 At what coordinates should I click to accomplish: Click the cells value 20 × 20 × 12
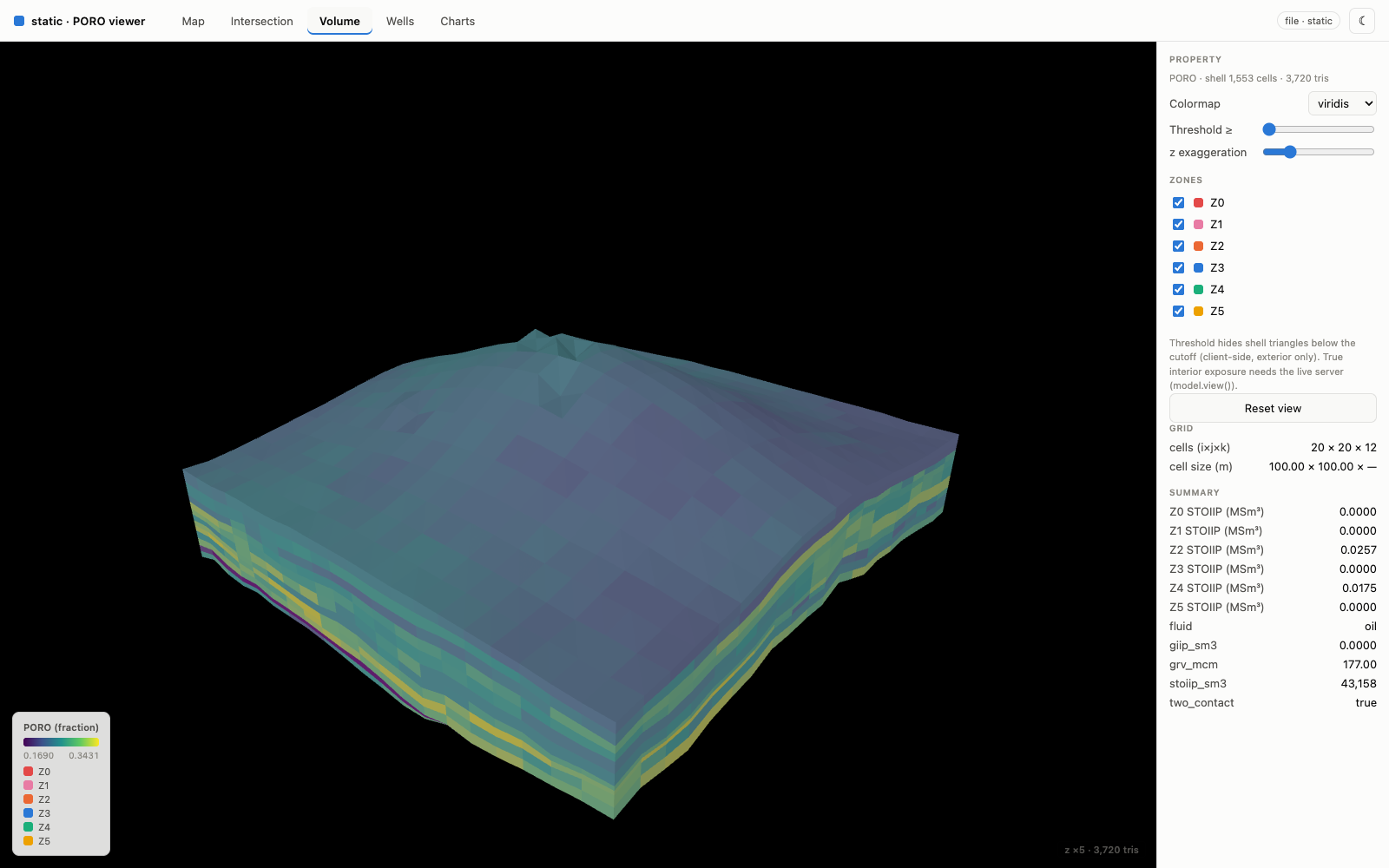[1344, 447]
